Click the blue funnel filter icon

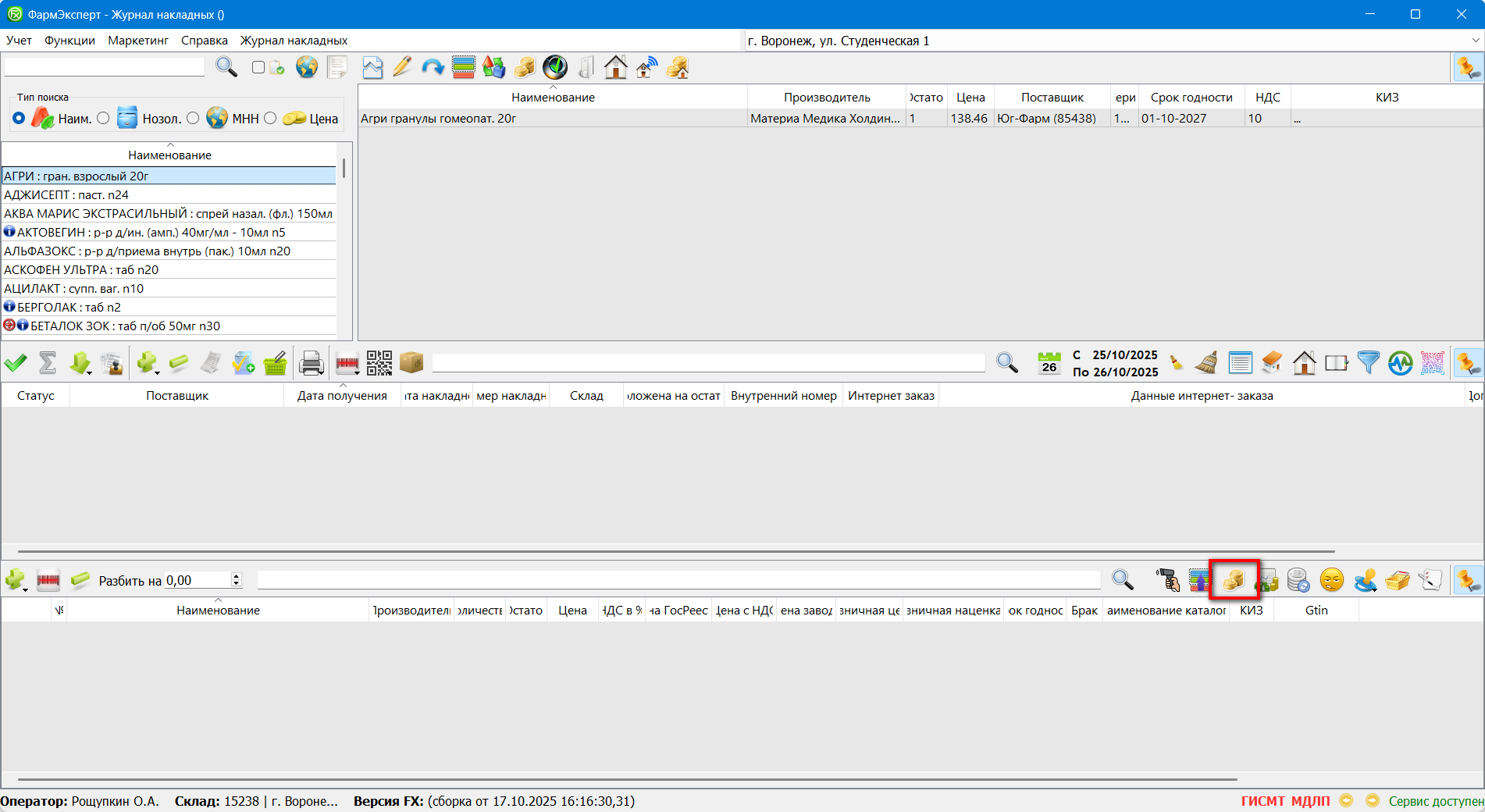1368,363
